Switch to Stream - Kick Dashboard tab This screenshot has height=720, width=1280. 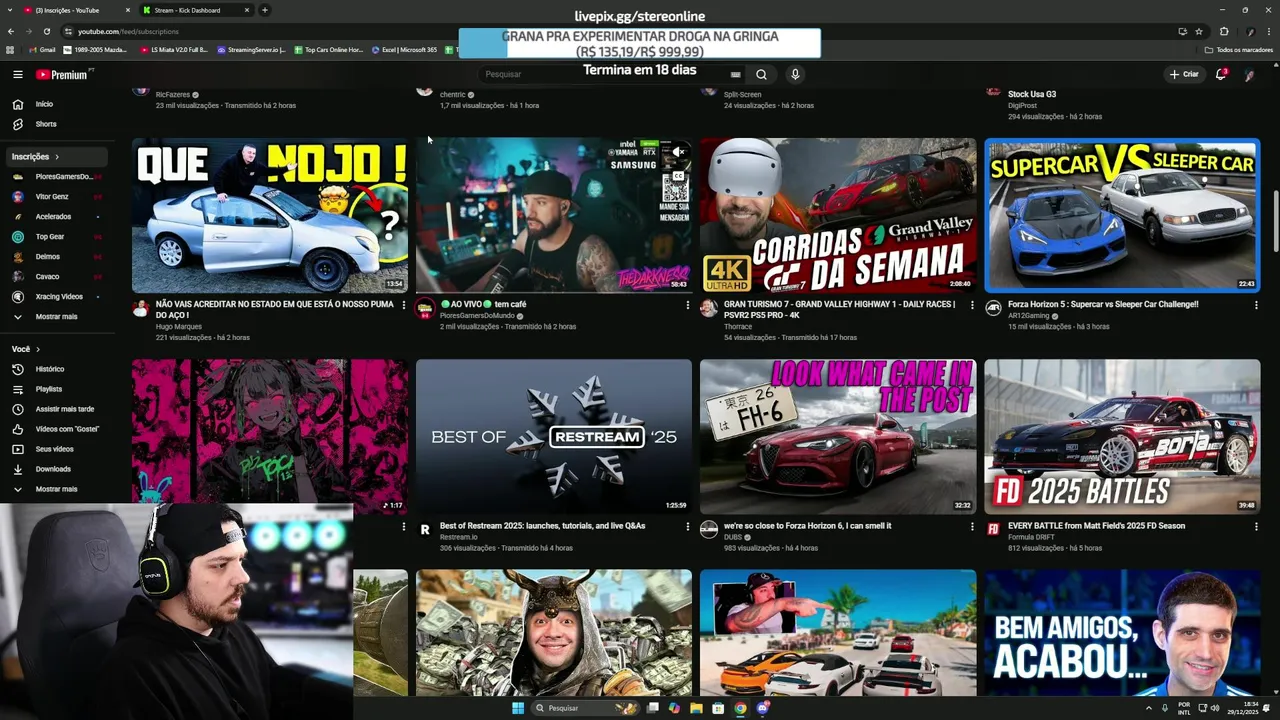pyautogui.click(x=195, y=10)
